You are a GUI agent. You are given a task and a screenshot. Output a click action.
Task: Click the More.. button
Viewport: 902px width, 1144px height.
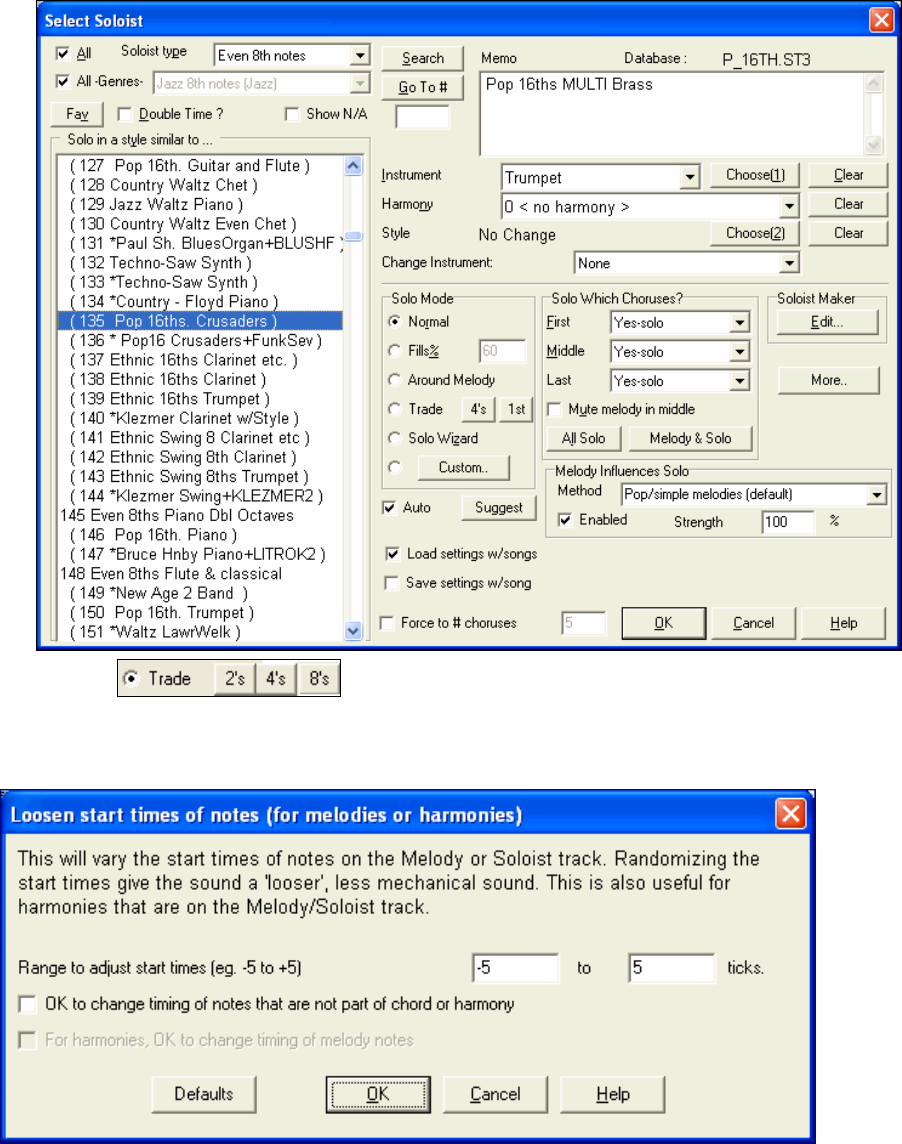click(828, 380)
